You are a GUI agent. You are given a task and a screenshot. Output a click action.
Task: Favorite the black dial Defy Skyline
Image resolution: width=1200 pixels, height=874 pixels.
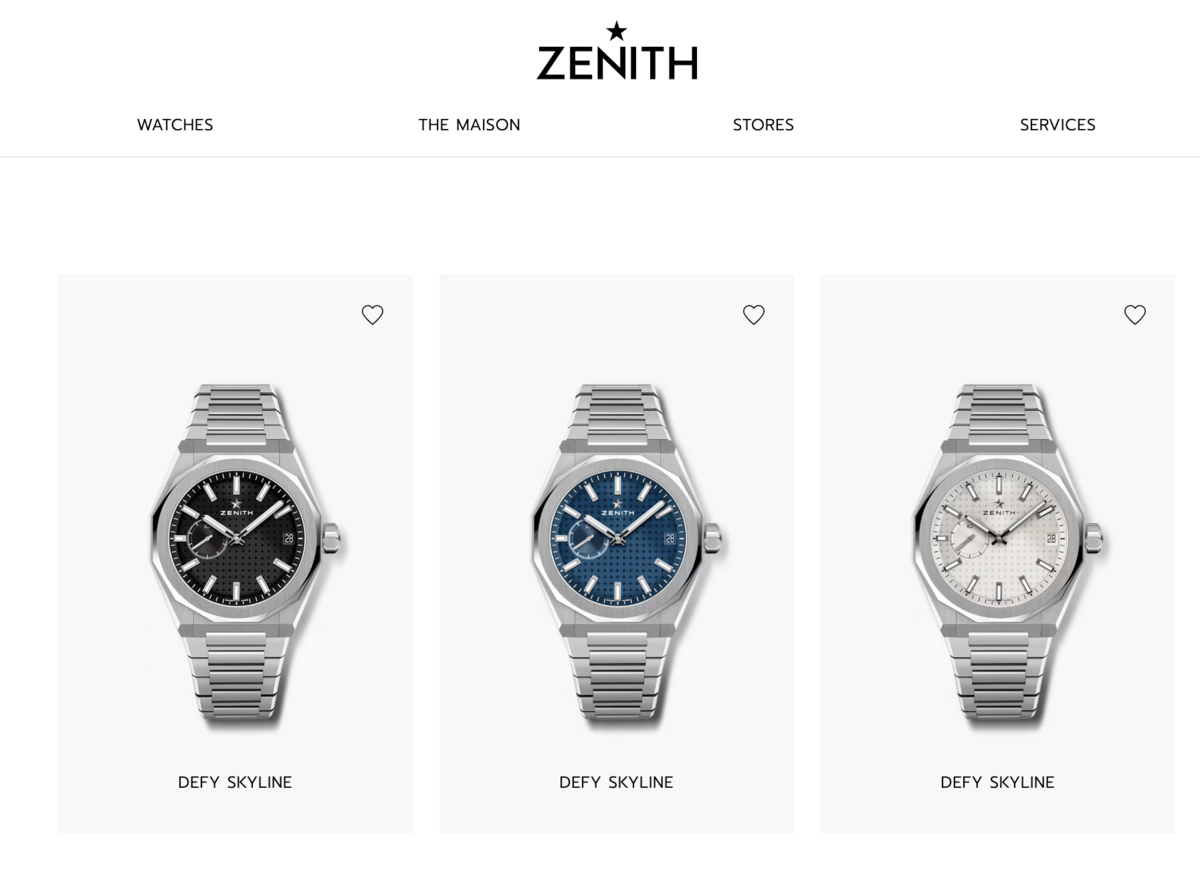[x=372, y=315]
